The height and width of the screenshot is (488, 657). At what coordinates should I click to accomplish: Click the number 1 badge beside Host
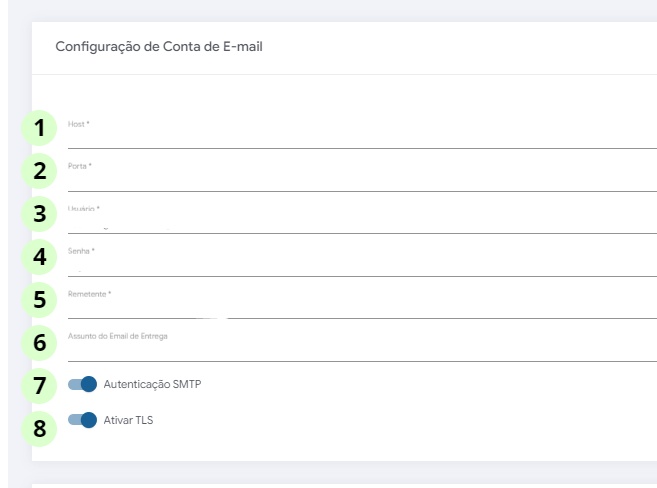coord(40,128)
